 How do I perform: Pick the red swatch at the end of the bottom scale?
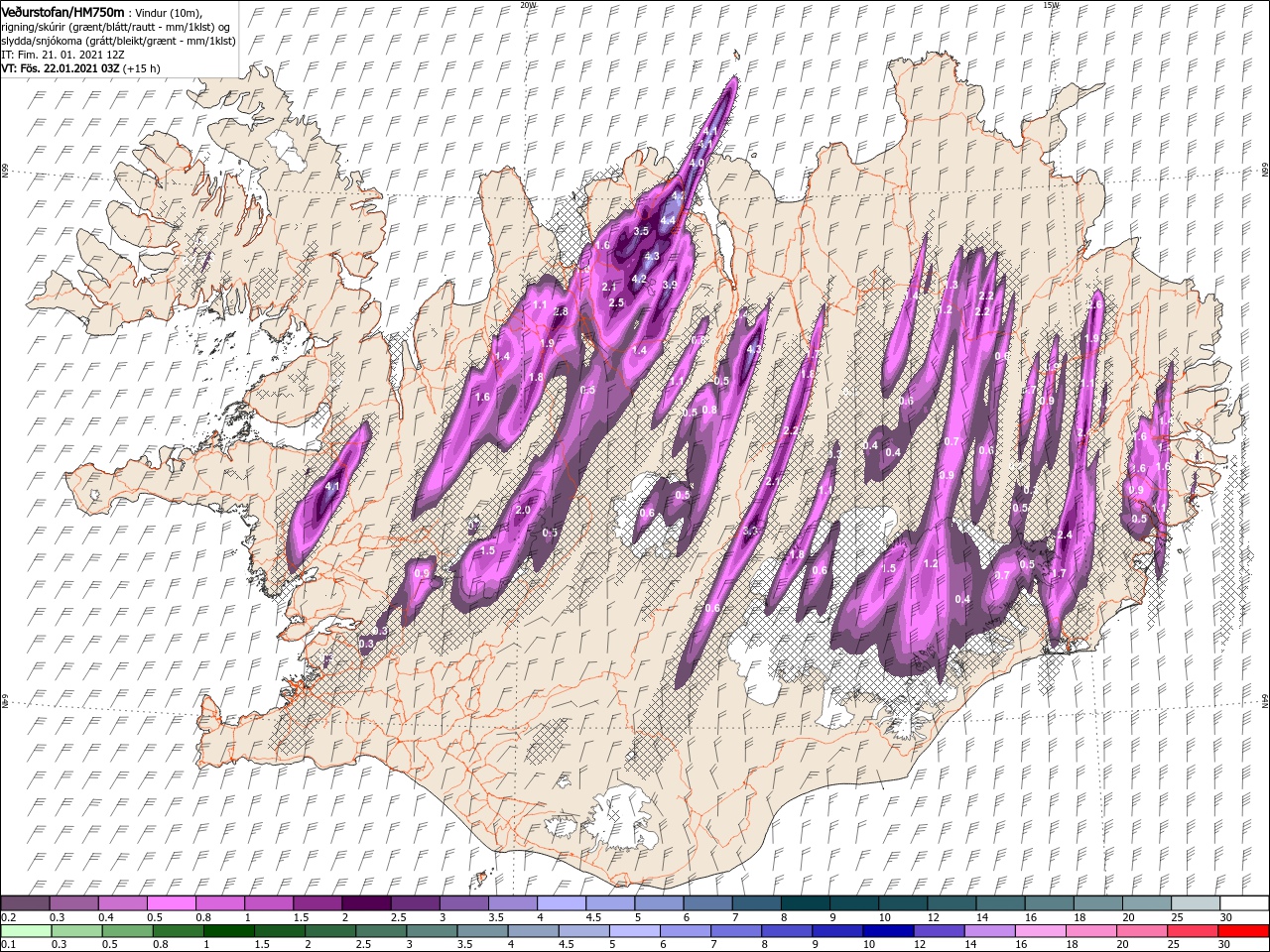tap(1242, 931)
